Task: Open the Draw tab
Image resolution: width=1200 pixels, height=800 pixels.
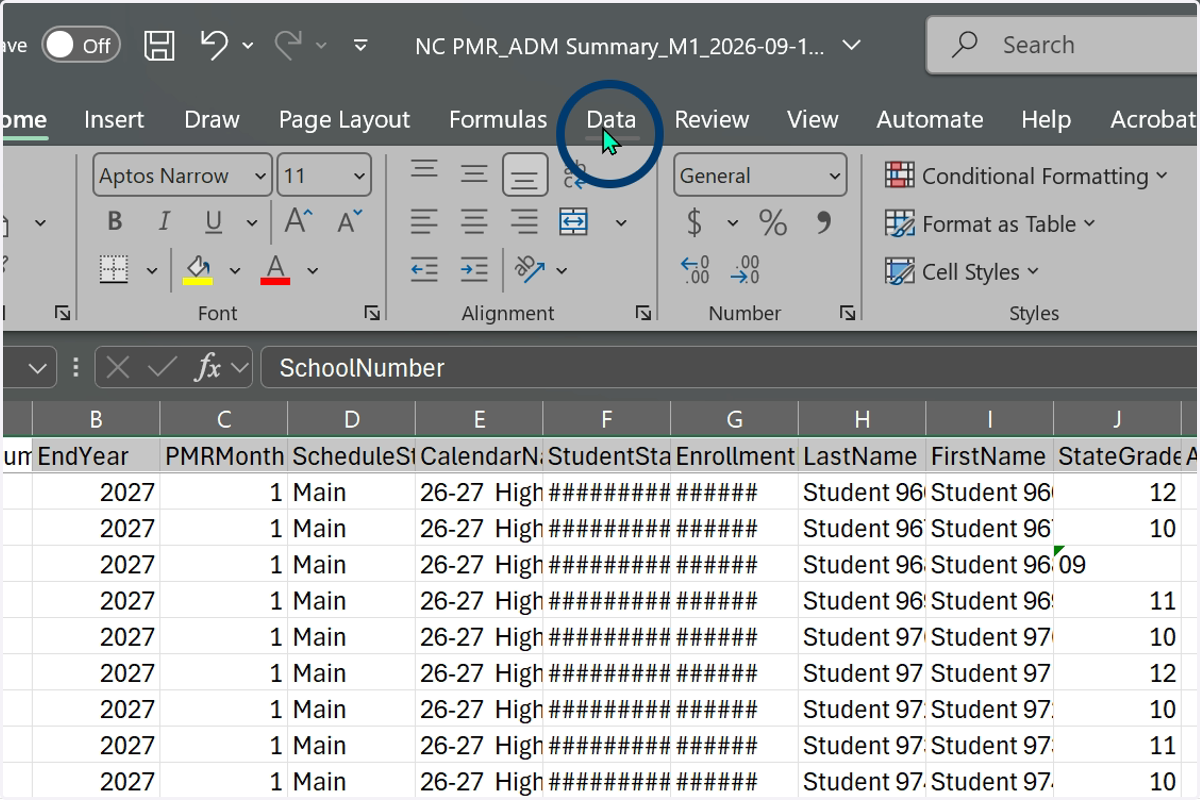Action: [212, 120]
